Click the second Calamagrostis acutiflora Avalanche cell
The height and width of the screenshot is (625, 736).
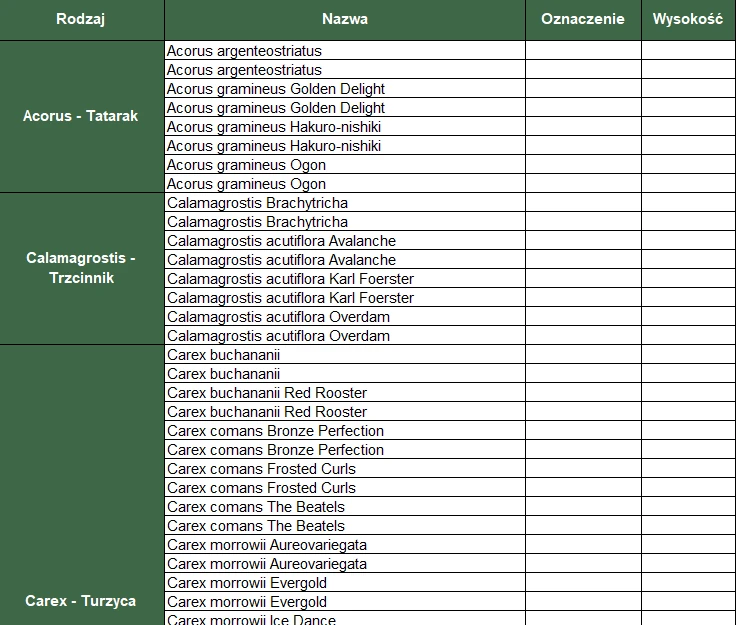[x=345, y=259]
